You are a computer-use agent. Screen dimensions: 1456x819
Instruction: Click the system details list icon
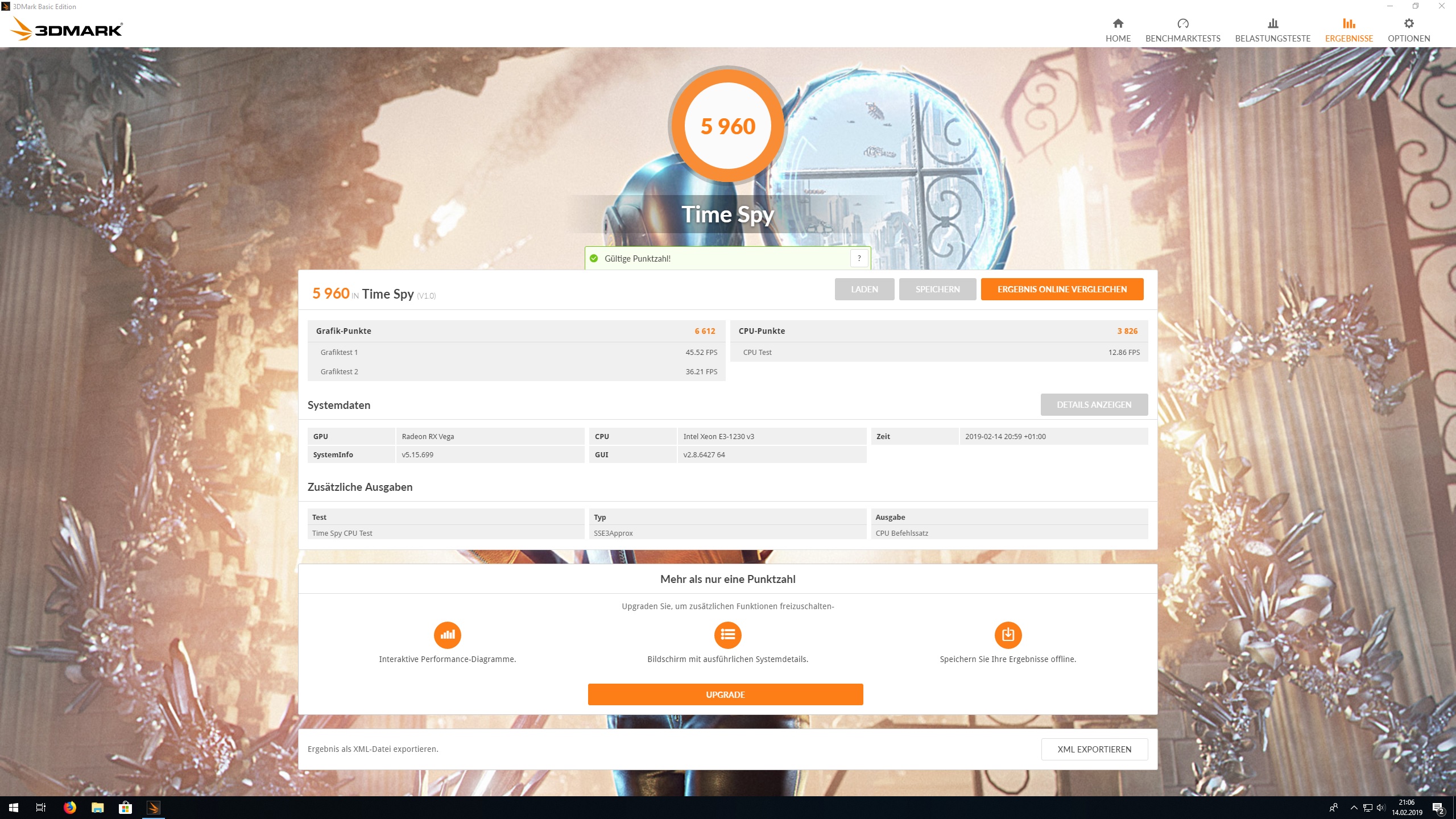click(727, 635)
